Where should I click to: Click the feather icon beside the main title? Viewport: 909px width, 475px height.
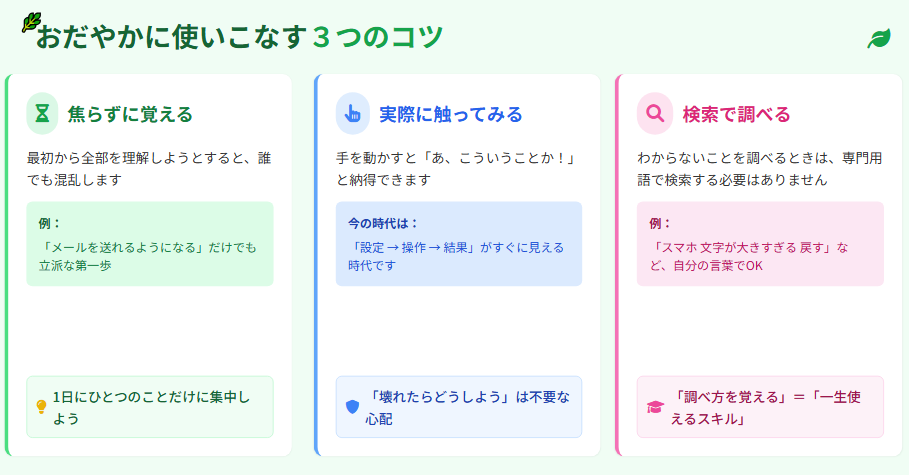pyautogui.click(x=31, y=19)
